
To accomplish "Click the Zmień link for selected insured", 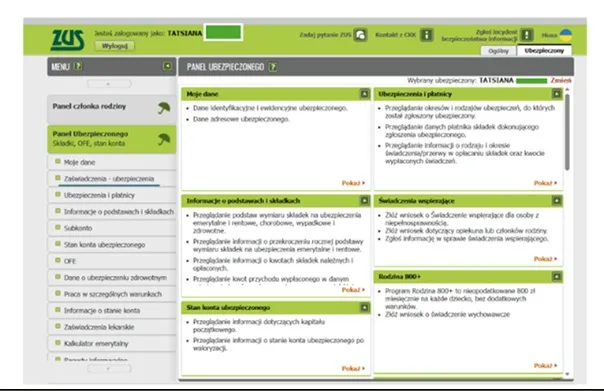I will pyautogui.click(x=561, y=81).
